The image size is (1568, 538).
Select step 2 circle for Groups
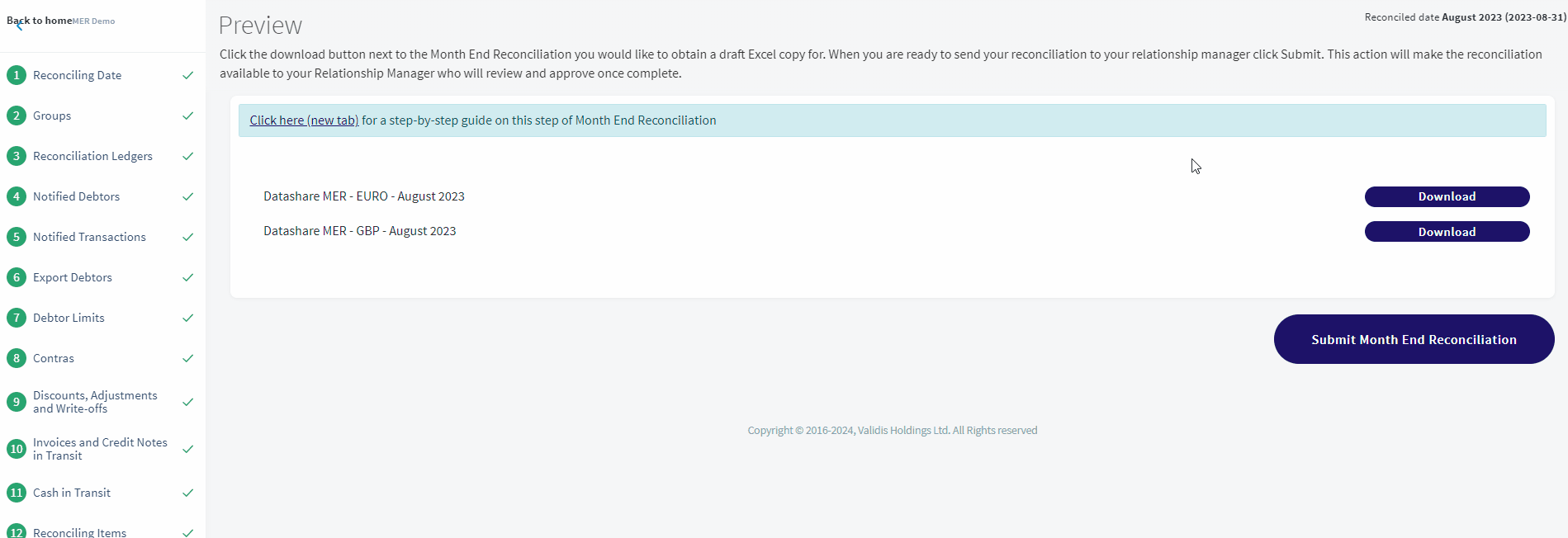[17, 116]
